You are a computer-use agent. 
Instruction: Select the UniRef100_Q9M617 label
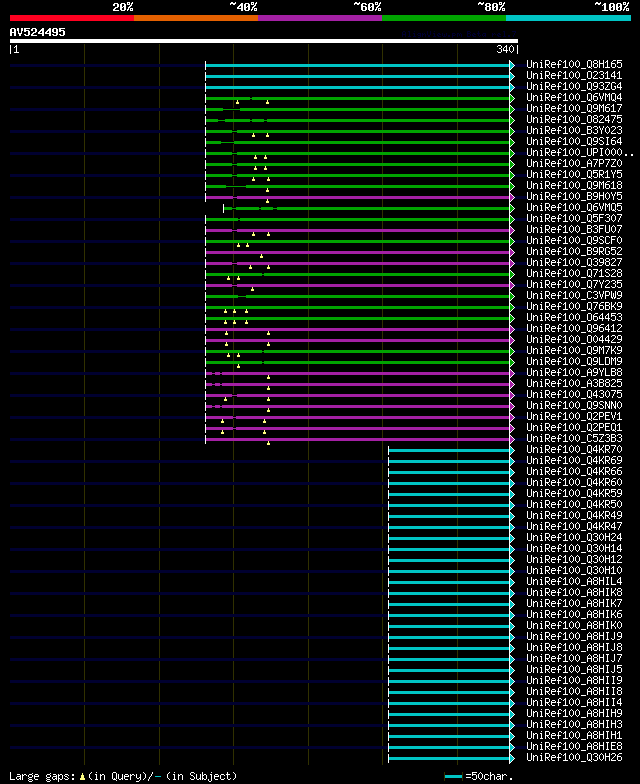574,108
